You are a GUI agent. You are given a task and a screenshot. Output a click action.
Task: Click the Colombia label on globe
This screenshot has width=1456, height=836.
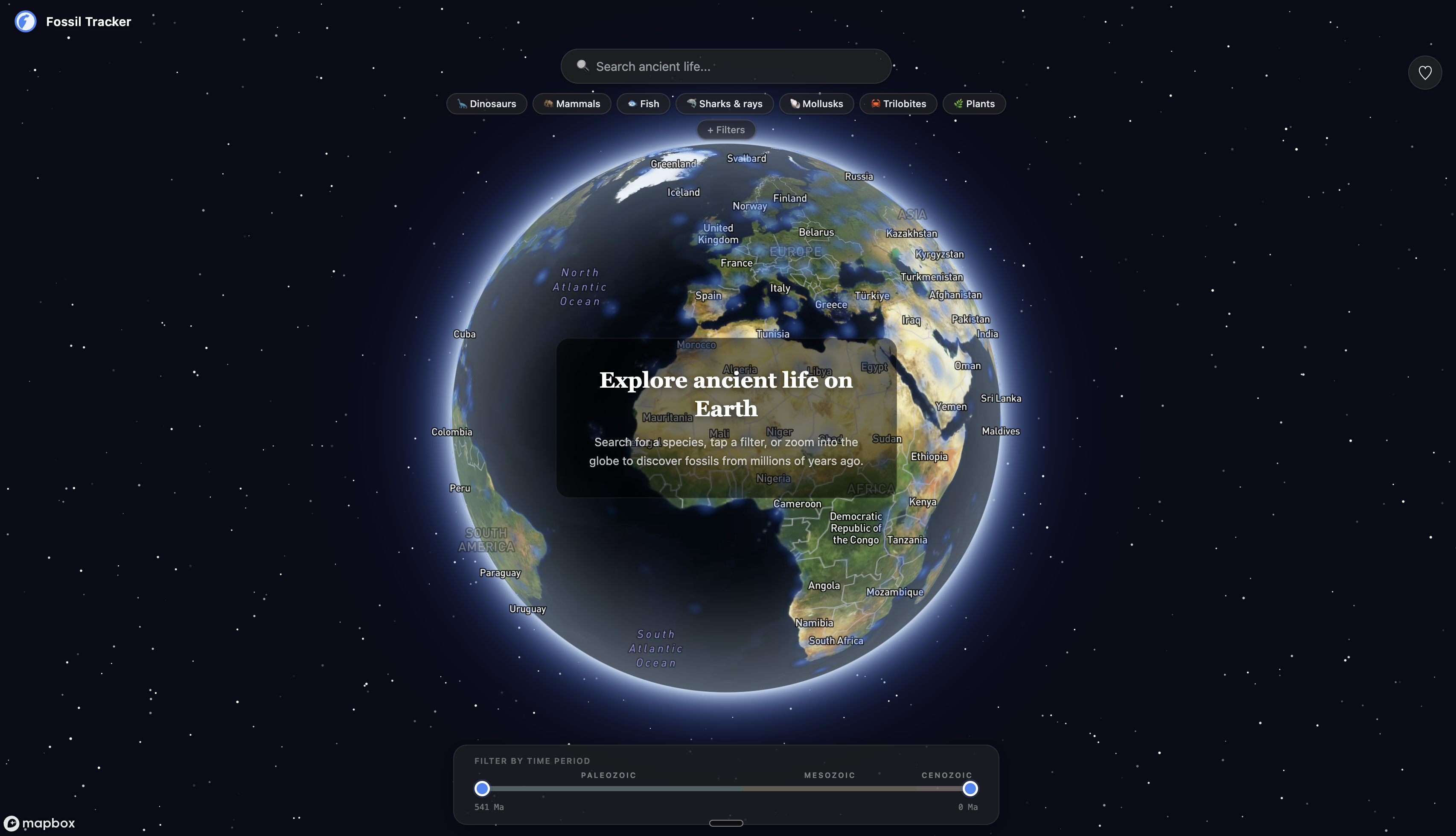tap(451, 433)
